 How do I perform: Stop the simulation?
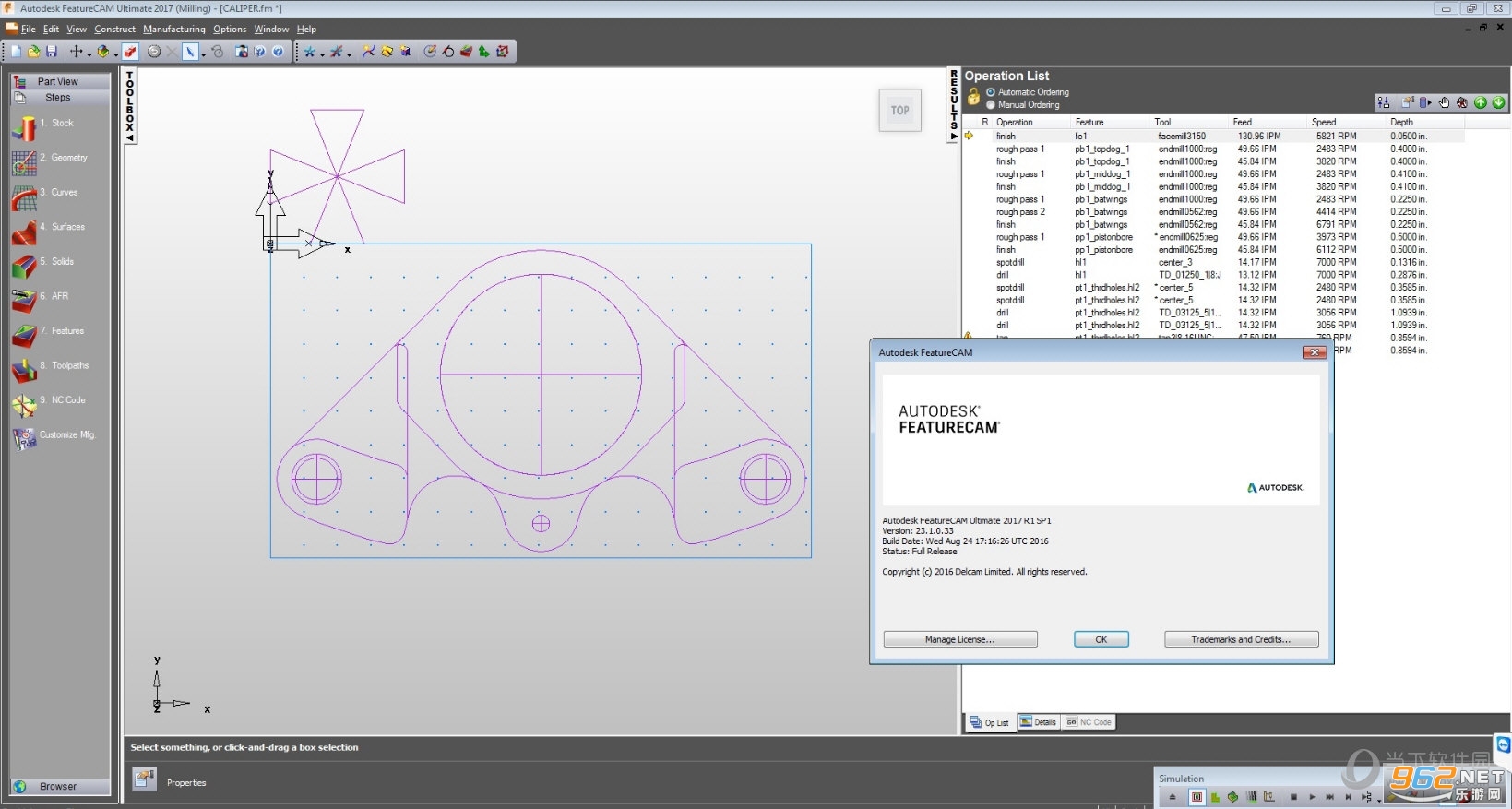coord(1293,797)
